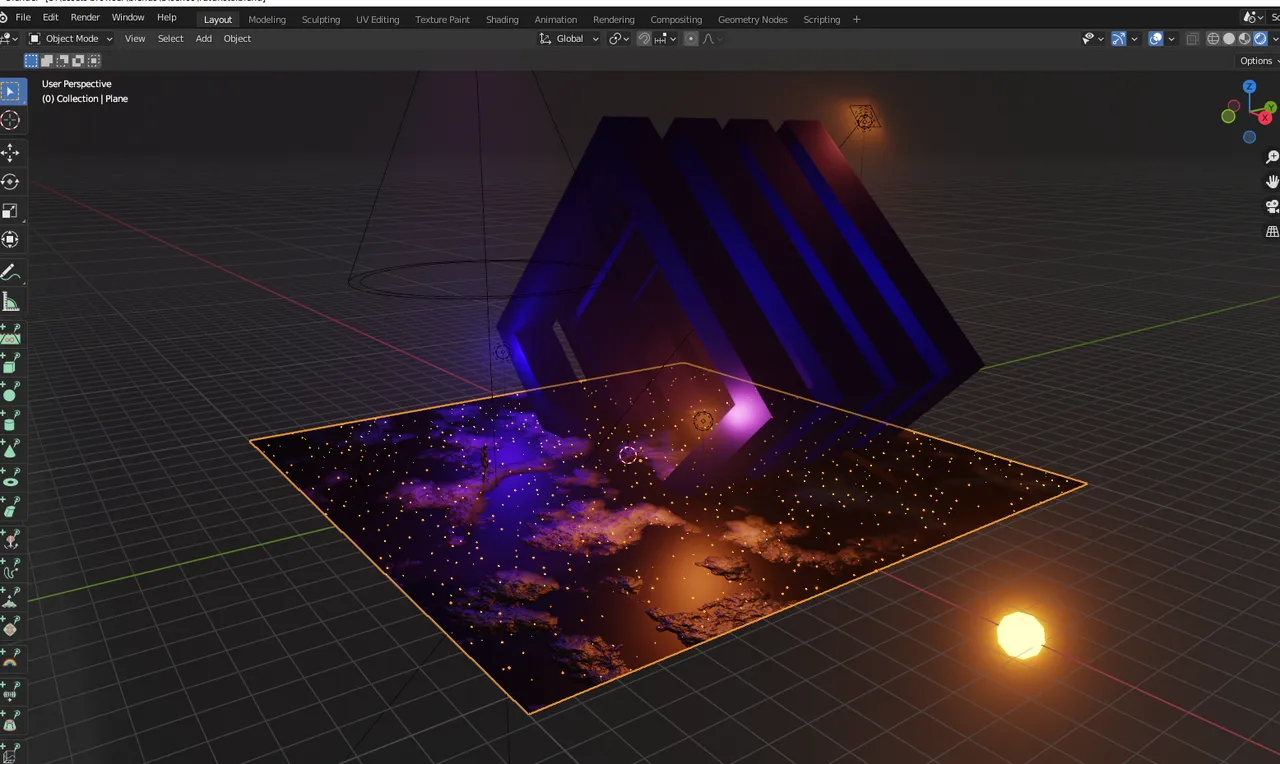This screenshot has height=764, width=1280.
Task: Open the snapping settings dropdown
Action: click(666, 39)
